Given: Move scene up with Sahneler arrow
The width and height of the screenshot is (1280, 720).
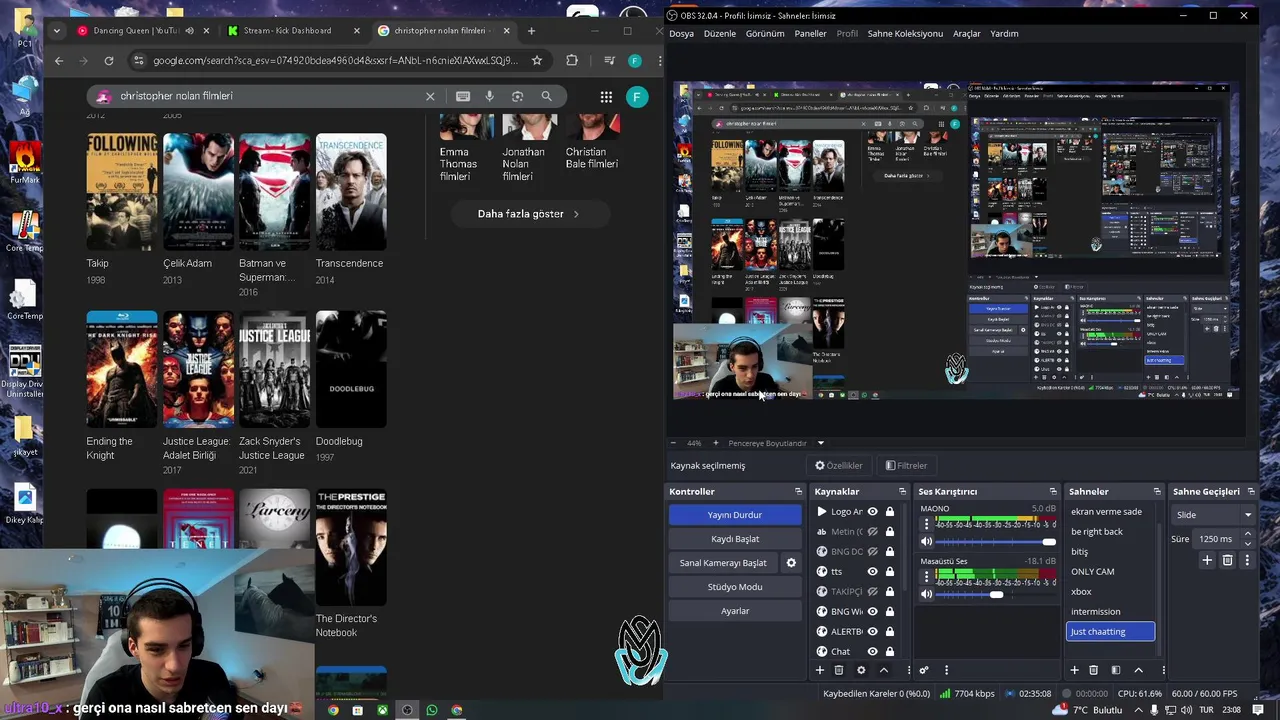Looking at the screenshot, I should click(x=1138, y=670).
